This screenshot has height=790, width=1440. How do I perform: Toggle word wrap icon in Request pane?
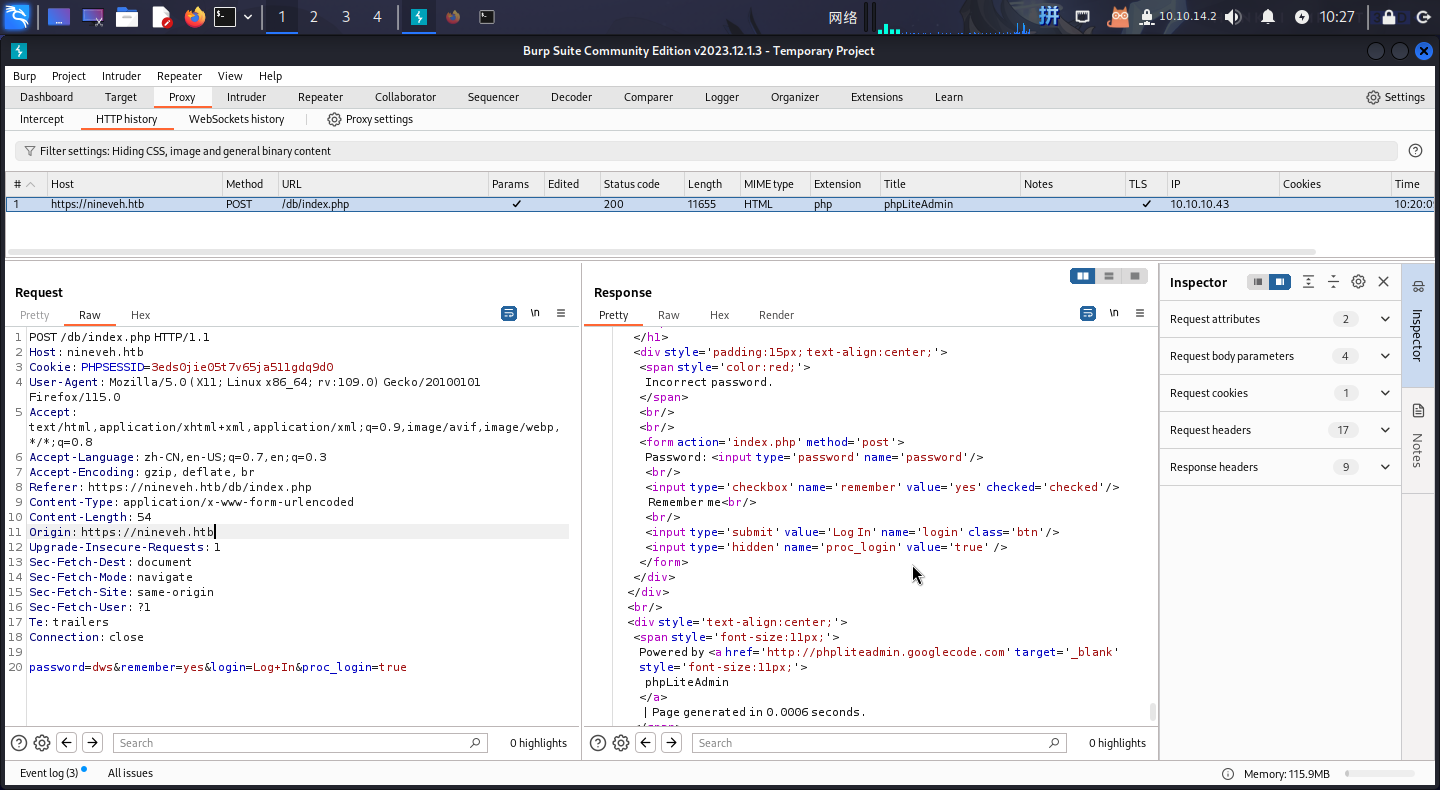click(509, 313)
